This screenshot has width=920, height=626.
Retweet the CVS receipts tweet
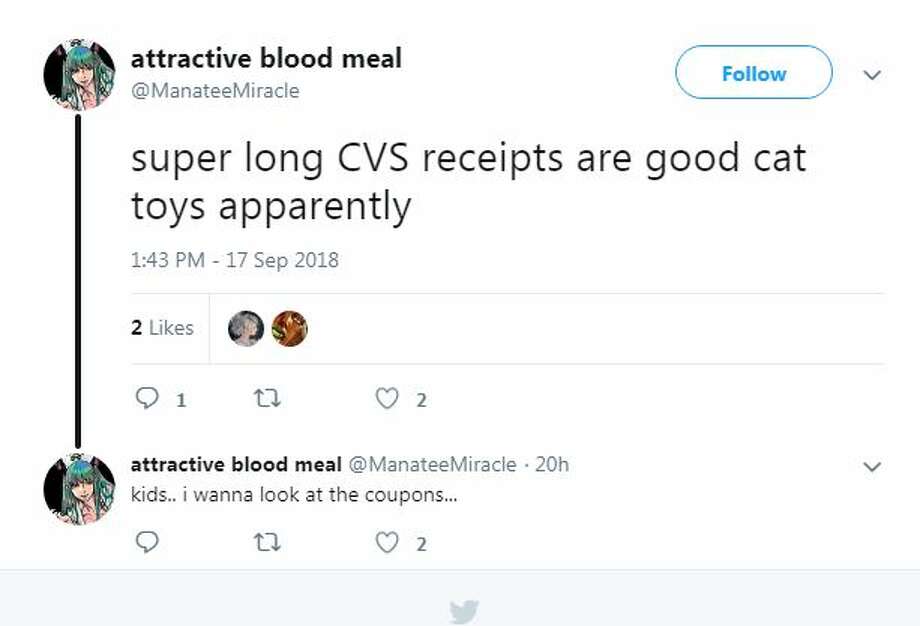click(266, 397)
